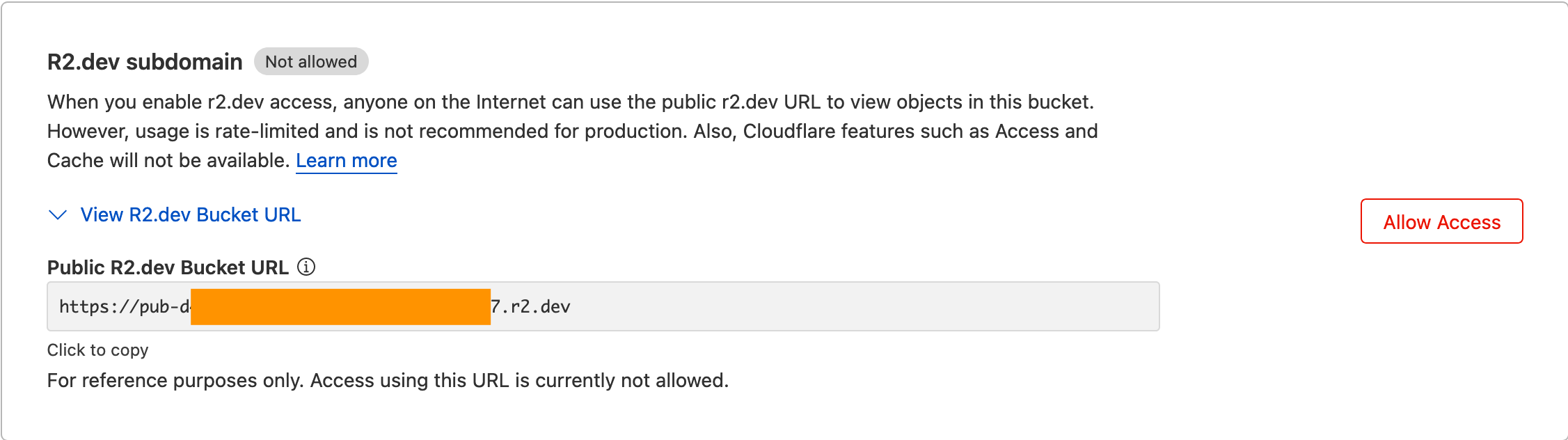
Task: Click the Public R2.dev Bucket URL label
Action: point(168,267)
